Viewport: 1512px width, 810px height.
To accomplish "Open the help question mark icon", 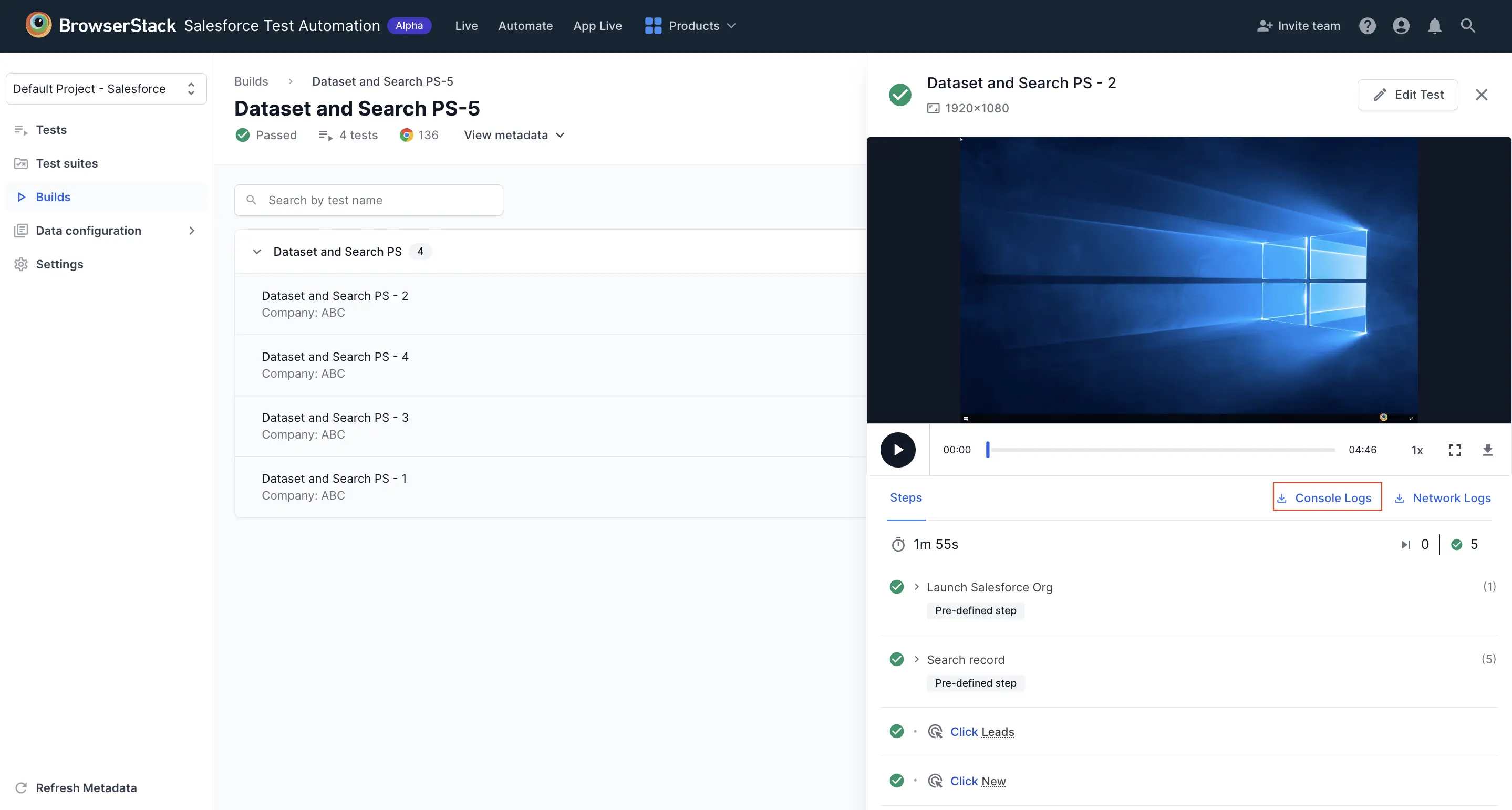I will tap(1367, 26).
